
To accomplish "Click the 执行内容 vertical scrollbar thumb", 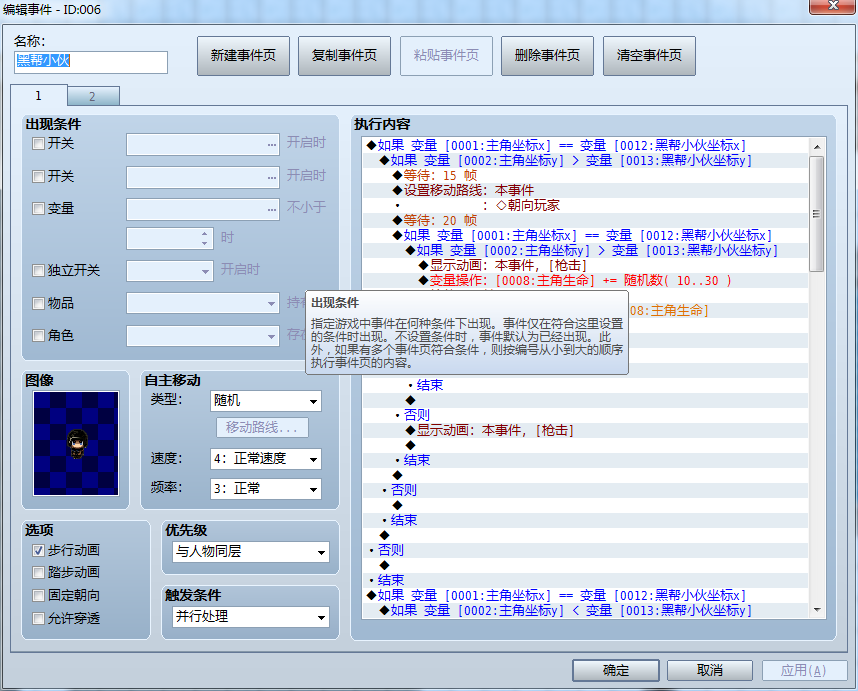I will coord(817,214).
